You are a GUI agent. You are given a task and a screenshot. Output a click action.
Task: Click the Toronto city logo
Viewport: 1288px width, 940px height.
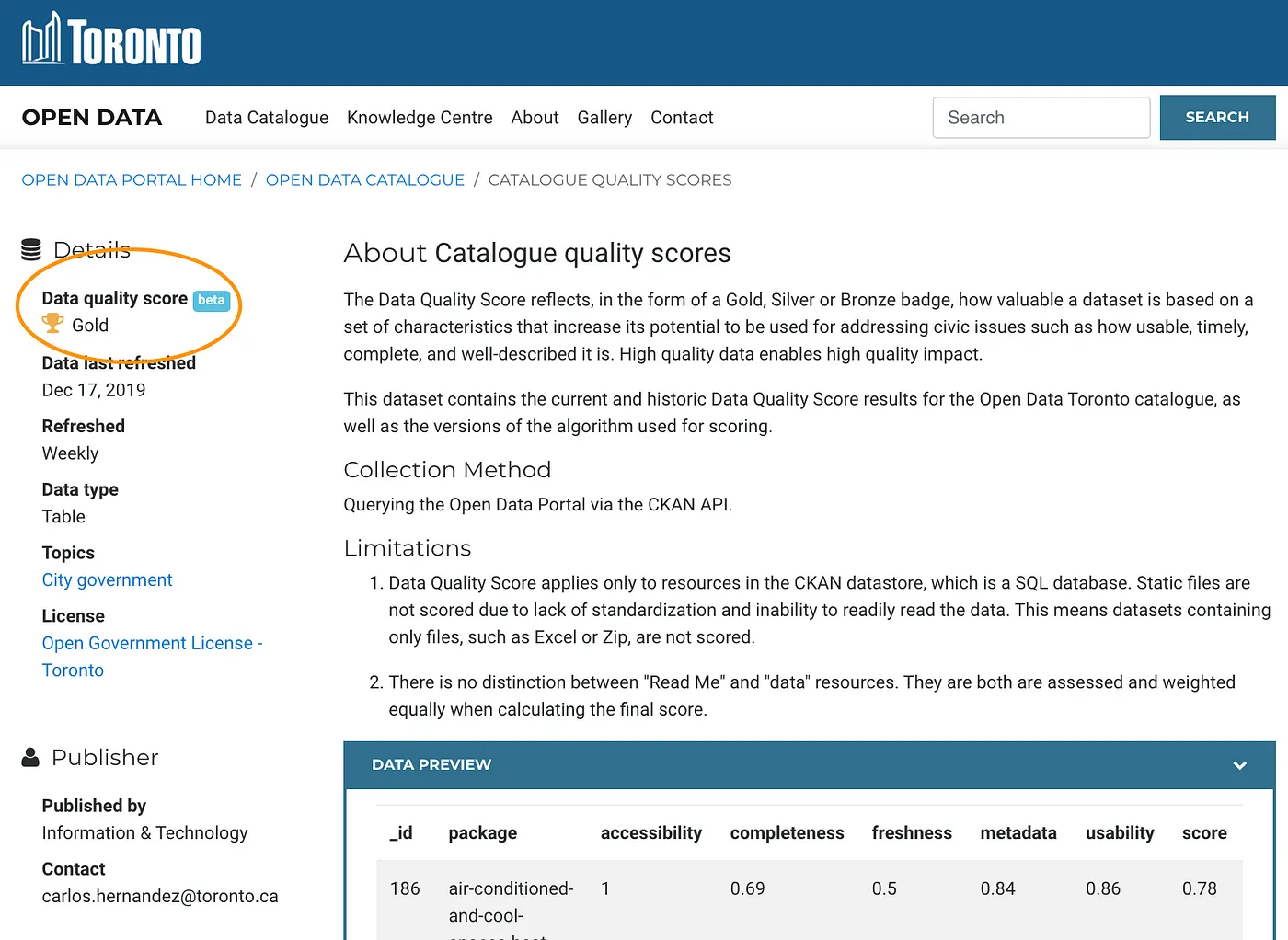[x=111, y=41]
